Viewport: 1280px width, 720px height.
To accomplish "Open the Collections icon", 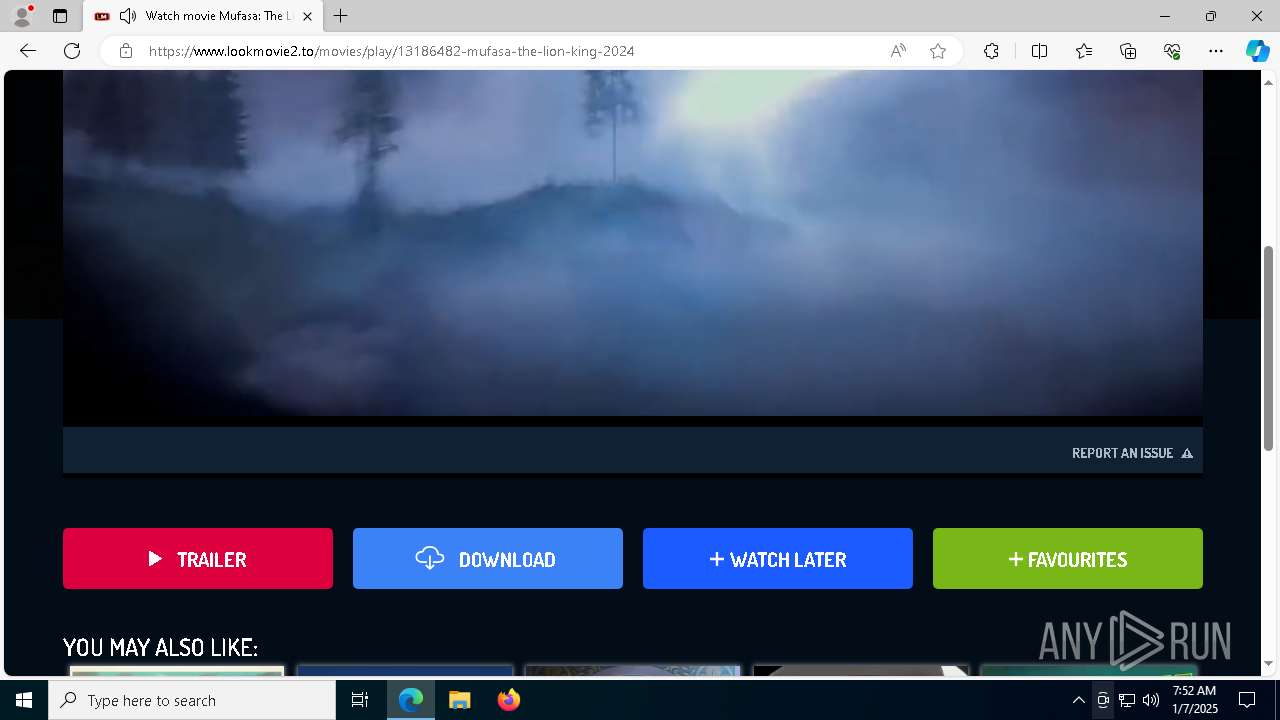I will 1128,51.
